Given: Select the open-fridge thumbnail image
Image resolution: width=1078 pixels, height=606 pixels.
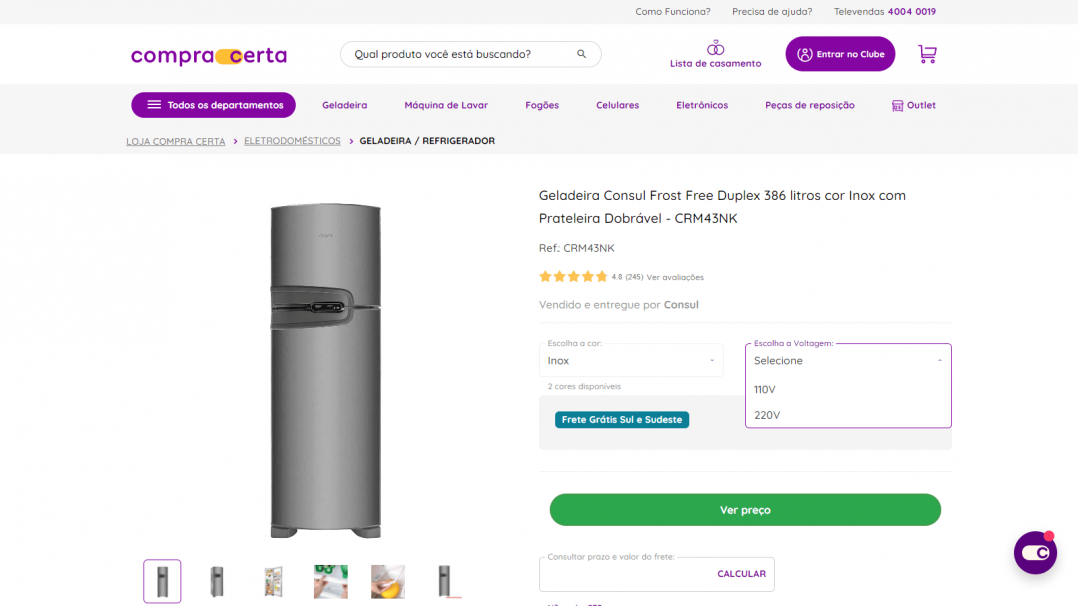Looking at the screenshot, I should pyautogui.click(x=273, y=580).
